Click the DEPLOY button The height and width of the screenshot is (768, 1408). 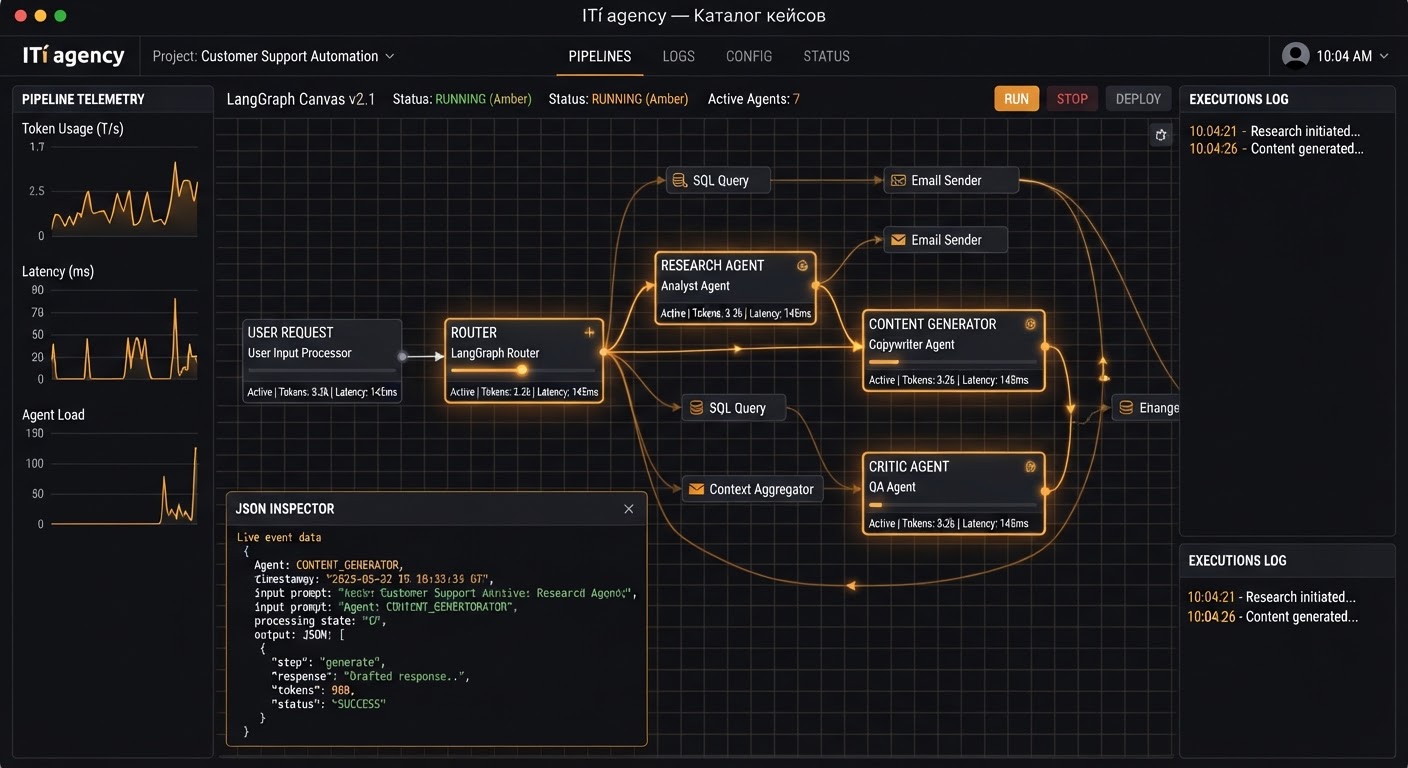pyautogui.click(x=1138, y=99)
